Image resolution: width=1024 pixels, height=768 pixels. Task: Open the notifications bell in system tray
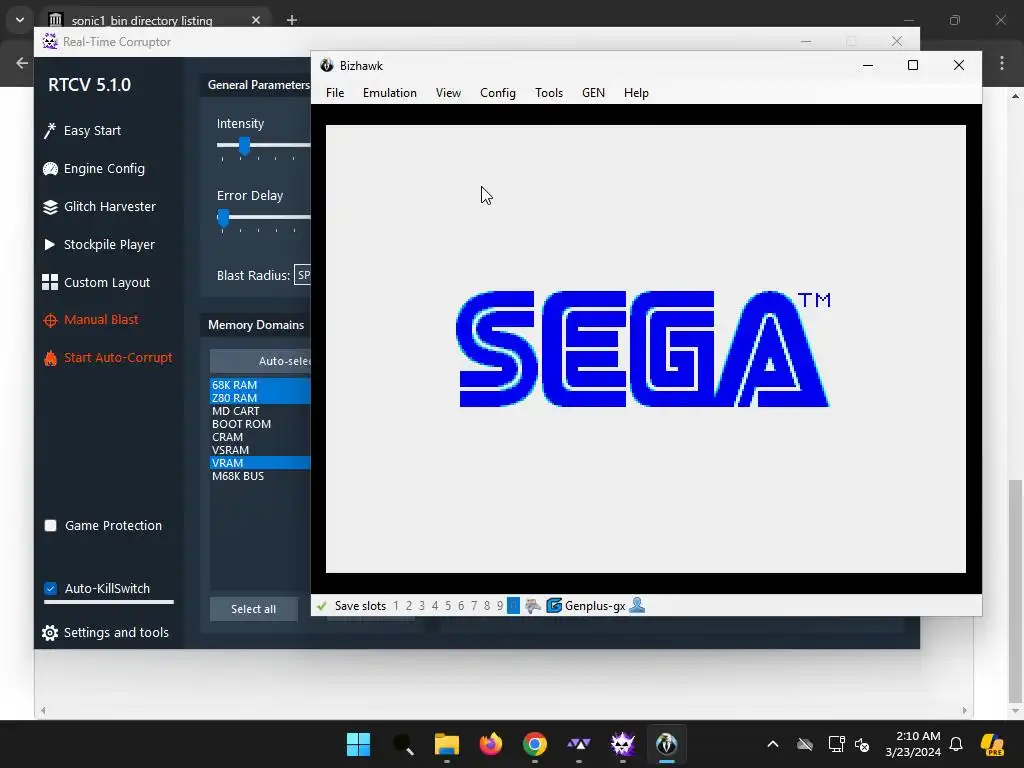click(956, 744)
